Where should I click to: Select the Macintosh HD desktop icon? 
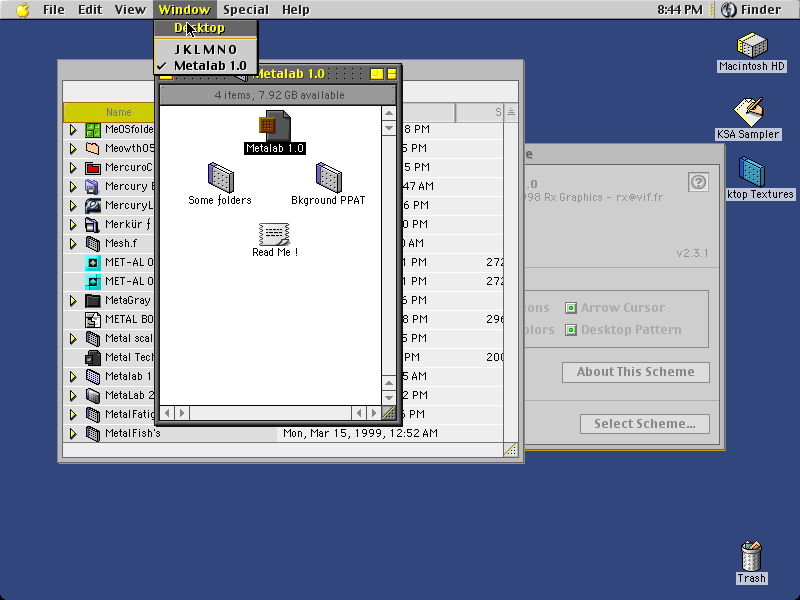[x=752, y=45]
